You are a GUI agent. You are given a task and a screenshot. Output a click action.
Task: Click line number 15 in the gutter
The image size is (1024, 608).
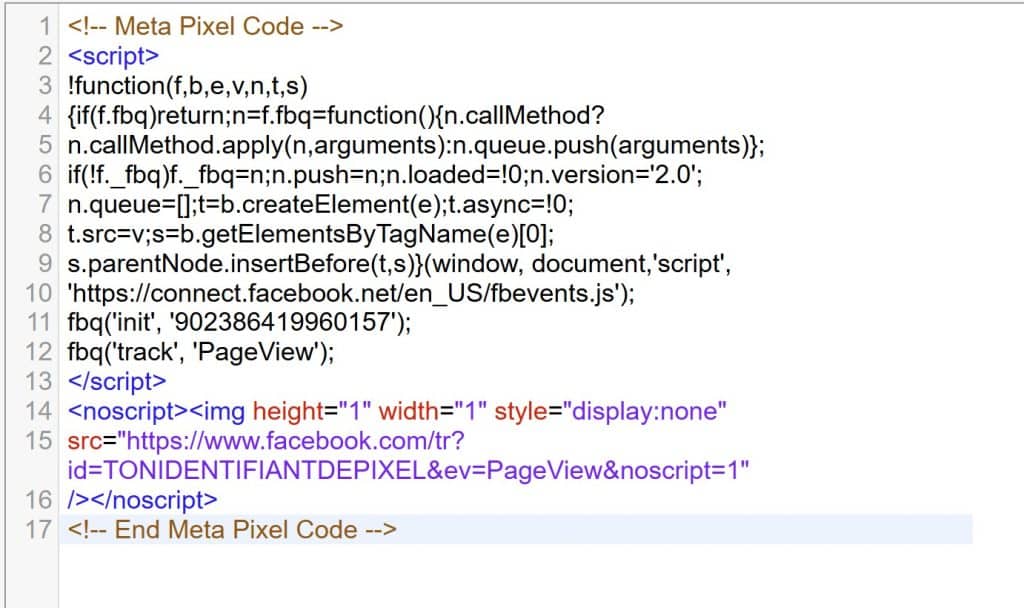(39, 440)
